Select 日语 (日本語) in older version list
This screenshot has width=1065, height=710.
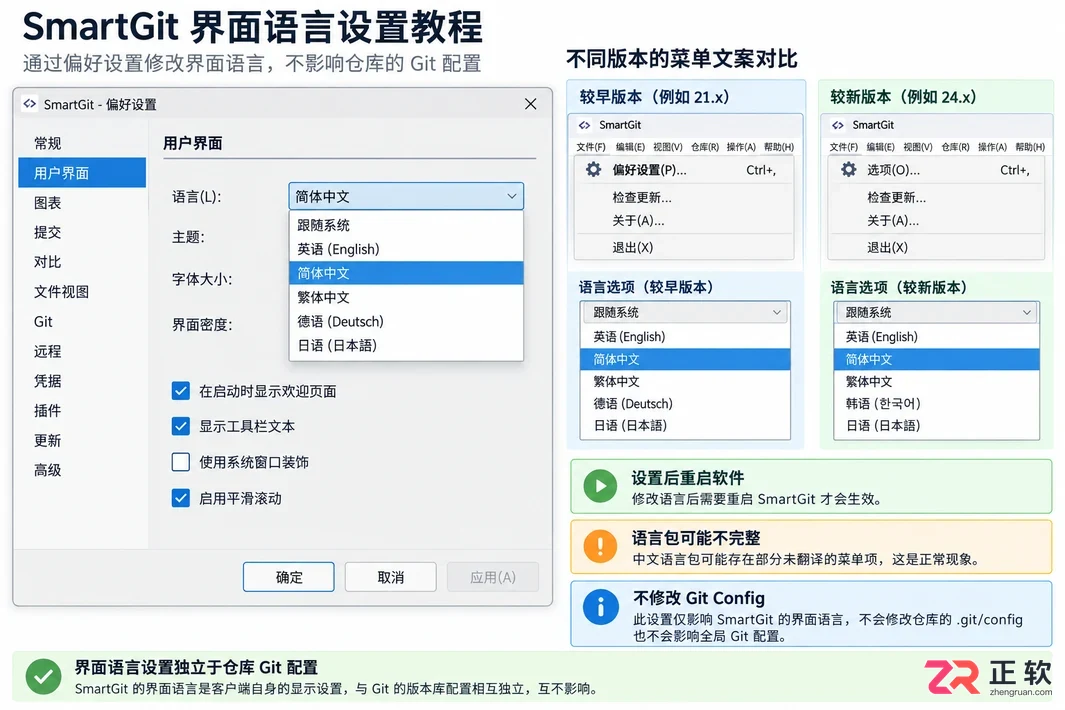click(685, 425)
